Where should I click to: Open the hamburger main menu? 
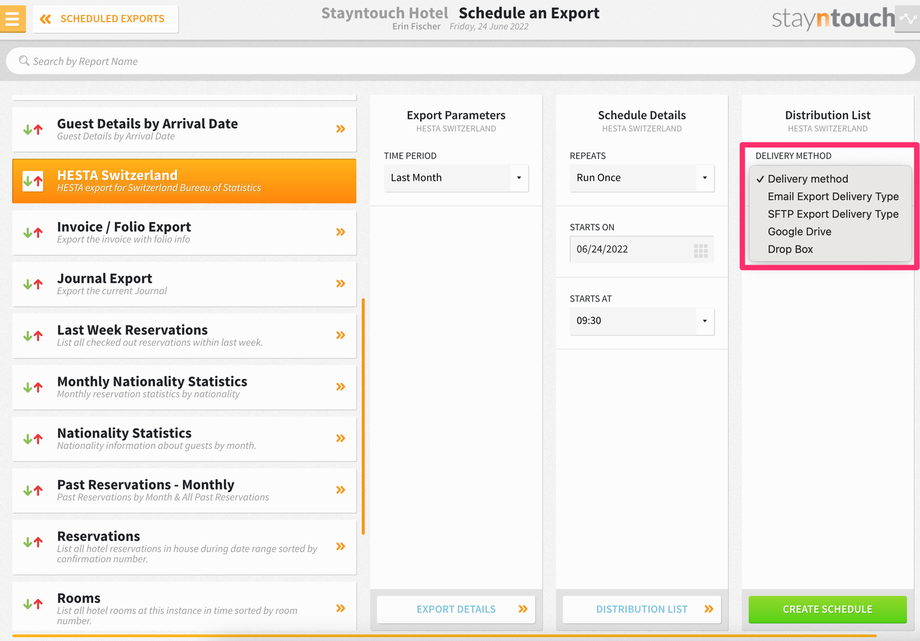[12, 18]
